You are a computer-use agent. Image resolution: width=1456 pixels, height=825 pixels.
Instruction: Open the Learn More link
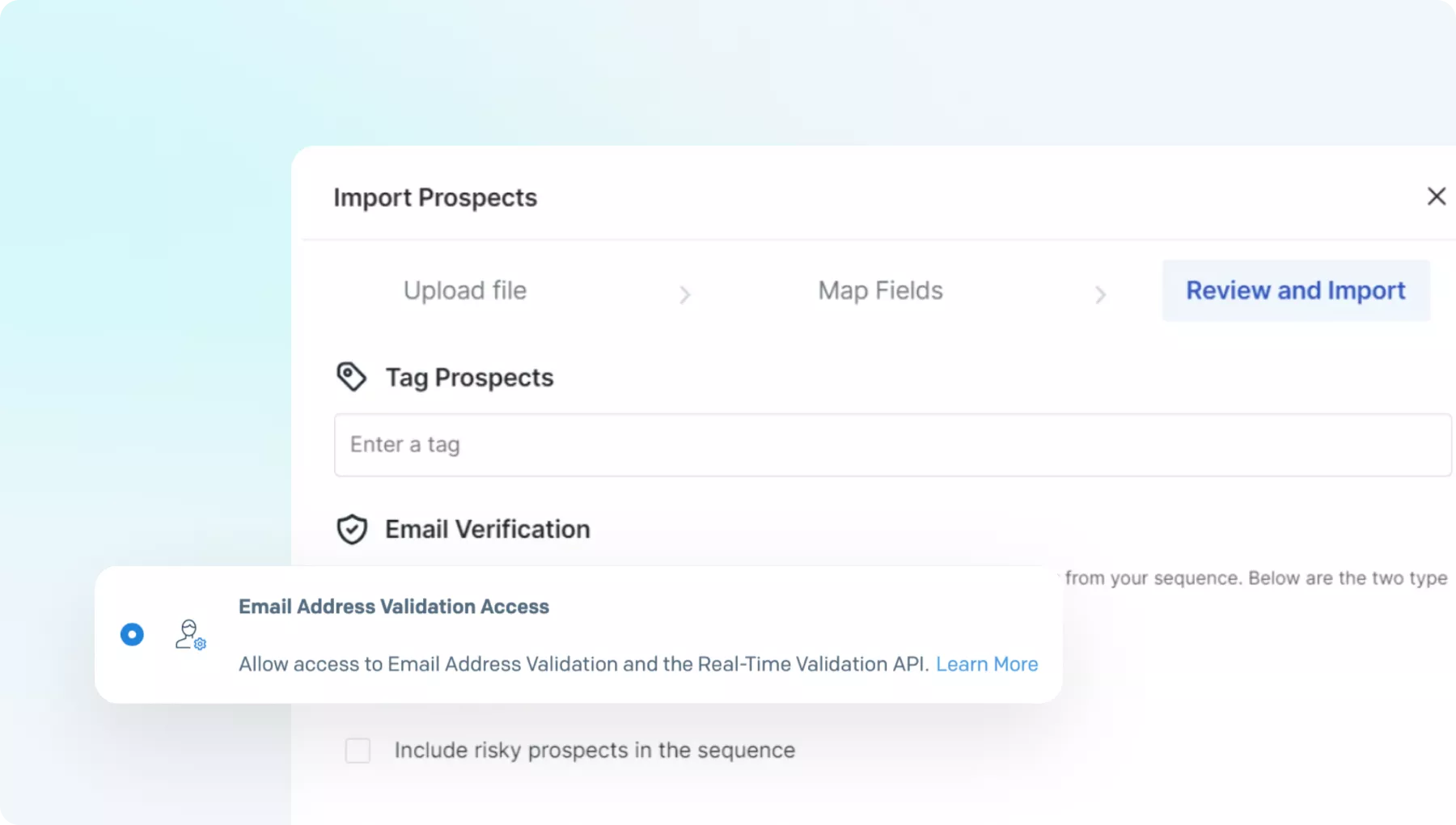click(986, 664)
